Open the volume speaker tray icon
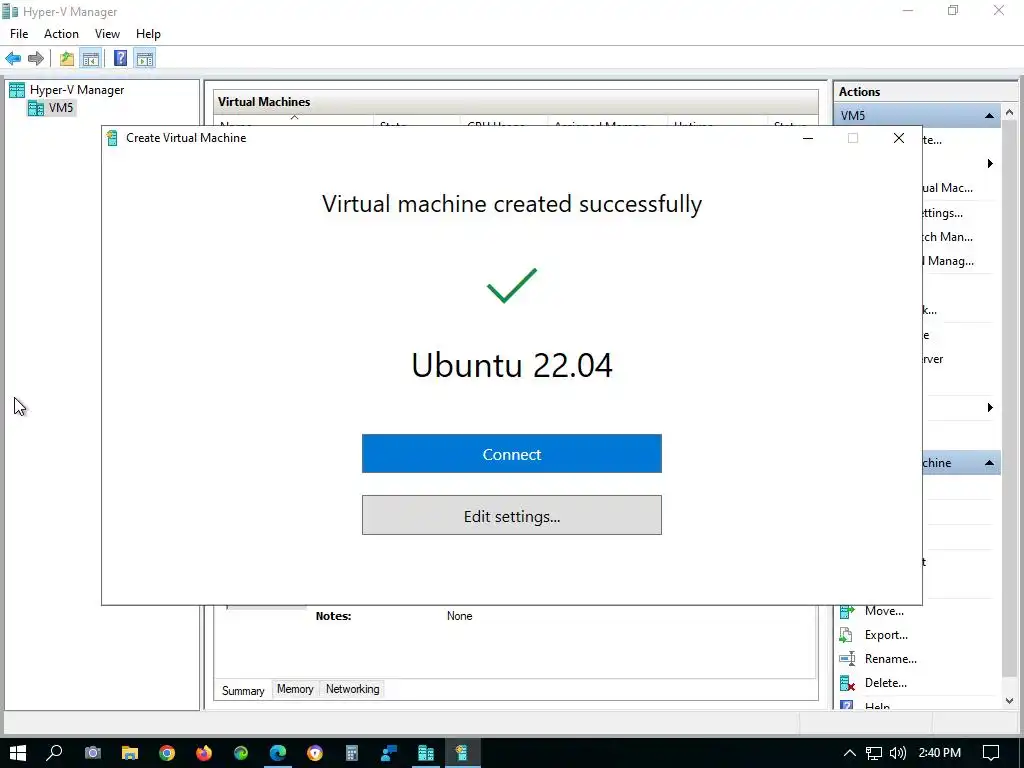 pyautogui.click(x=898, y=753)
